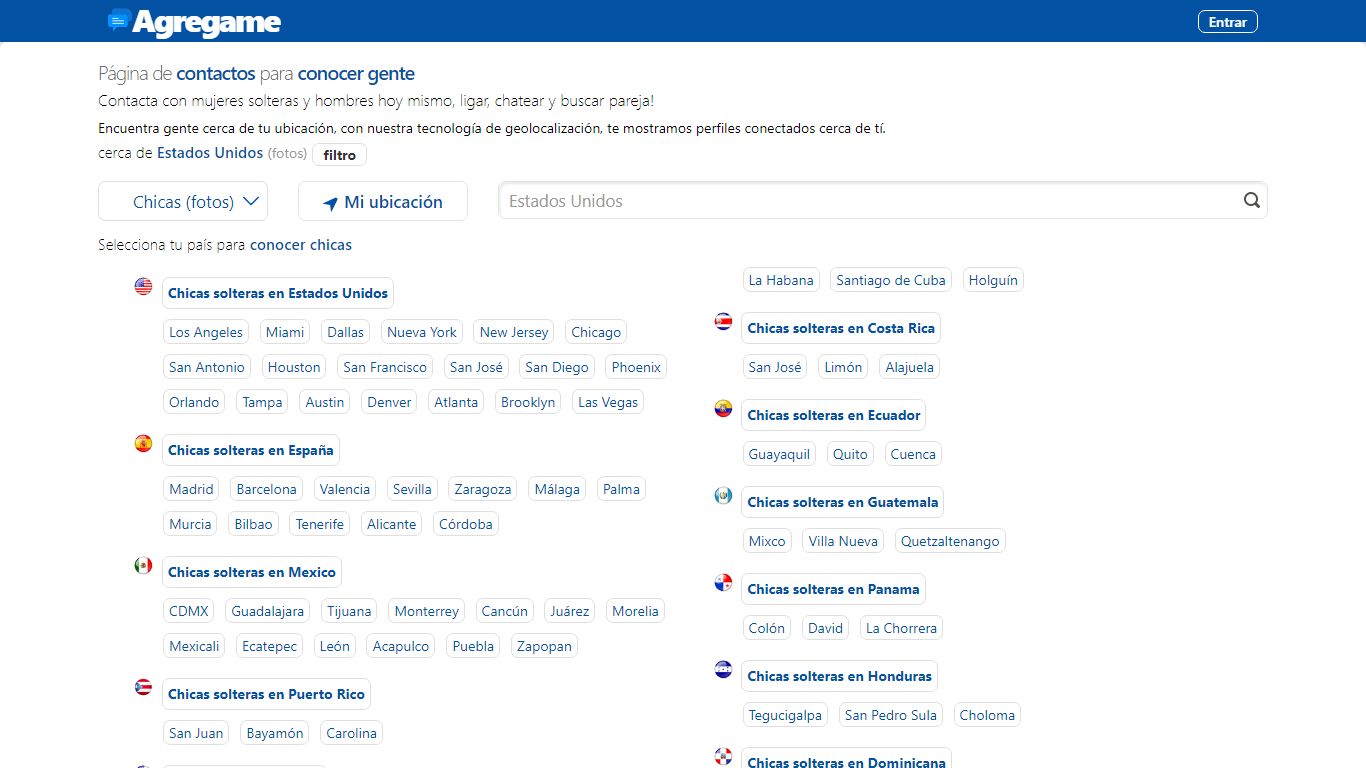Open Chicas solteras en Costa Rica
The width and height of the screenshot is (1366, 768).
point(841,328)
